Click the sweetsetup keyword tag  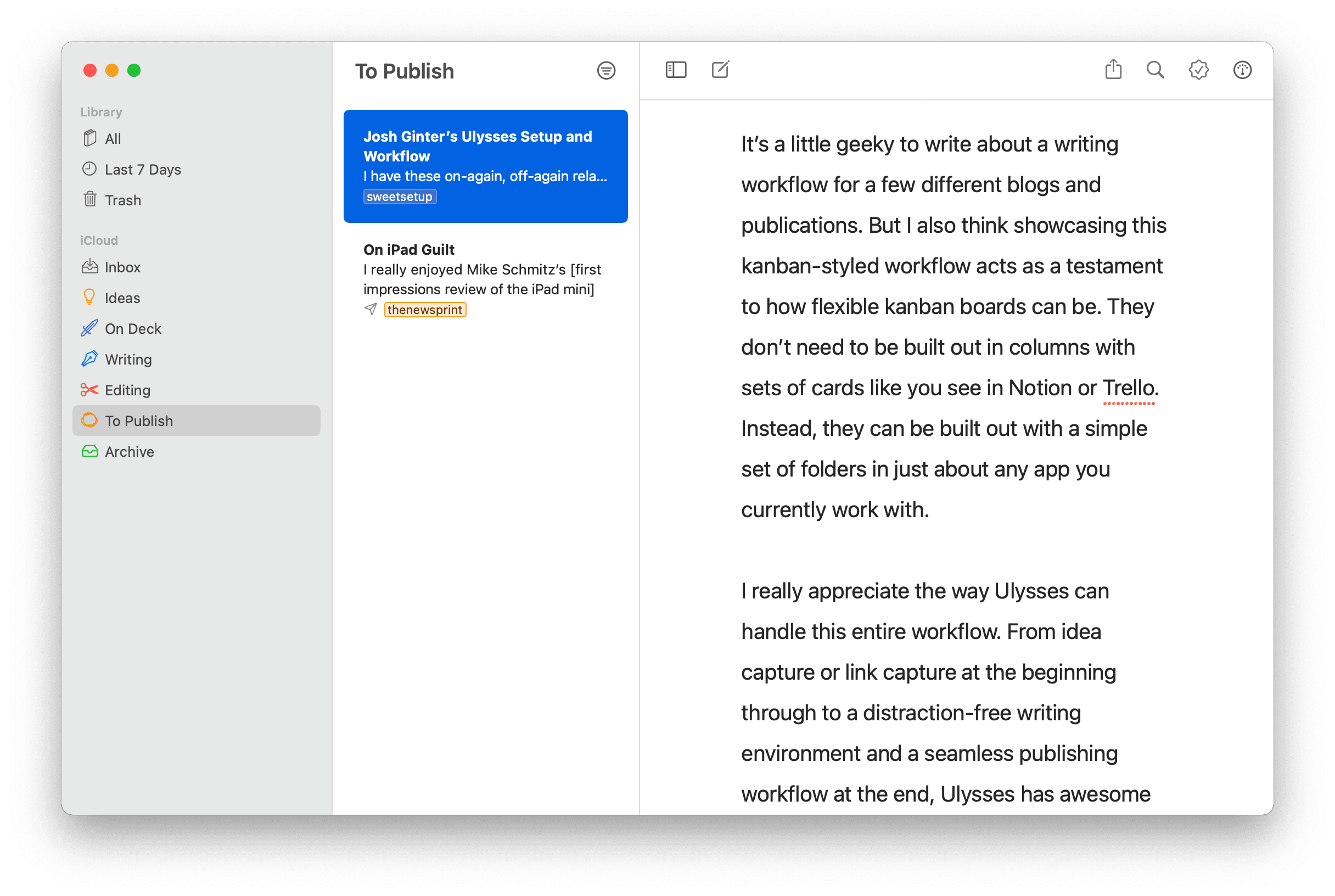click(400, 197)
